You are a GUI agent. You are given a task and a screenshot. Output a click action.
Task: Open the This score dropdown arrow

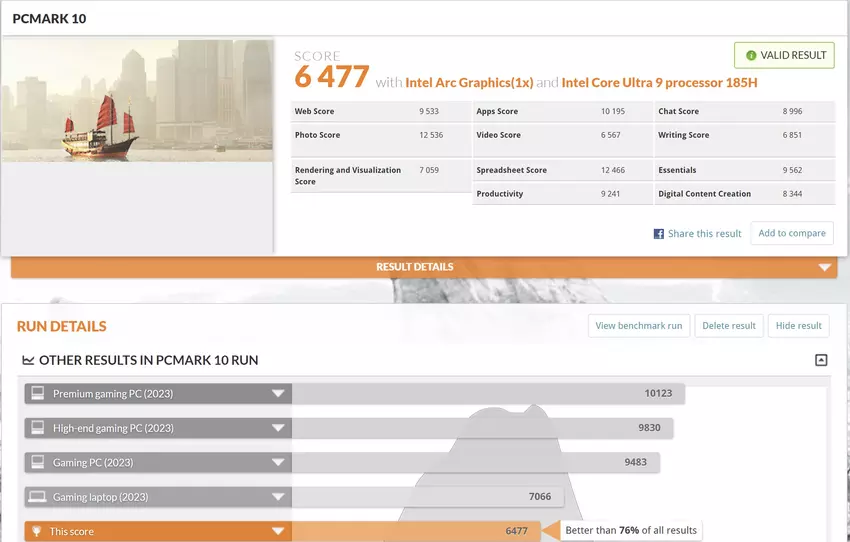[278, 531]
